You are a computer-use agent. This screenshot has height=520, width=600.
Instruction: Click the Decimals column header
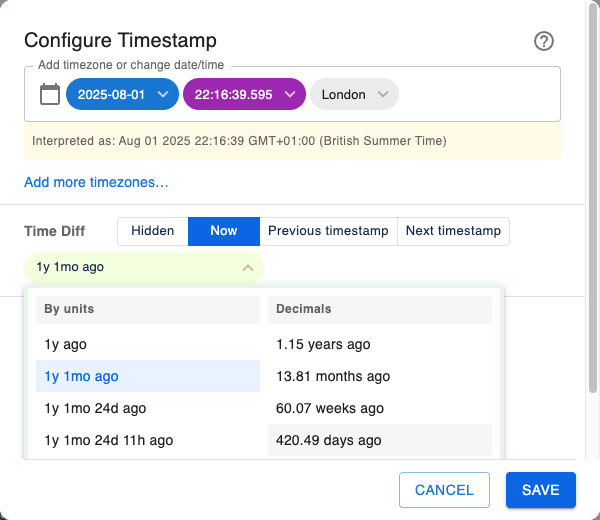point(380,309)
